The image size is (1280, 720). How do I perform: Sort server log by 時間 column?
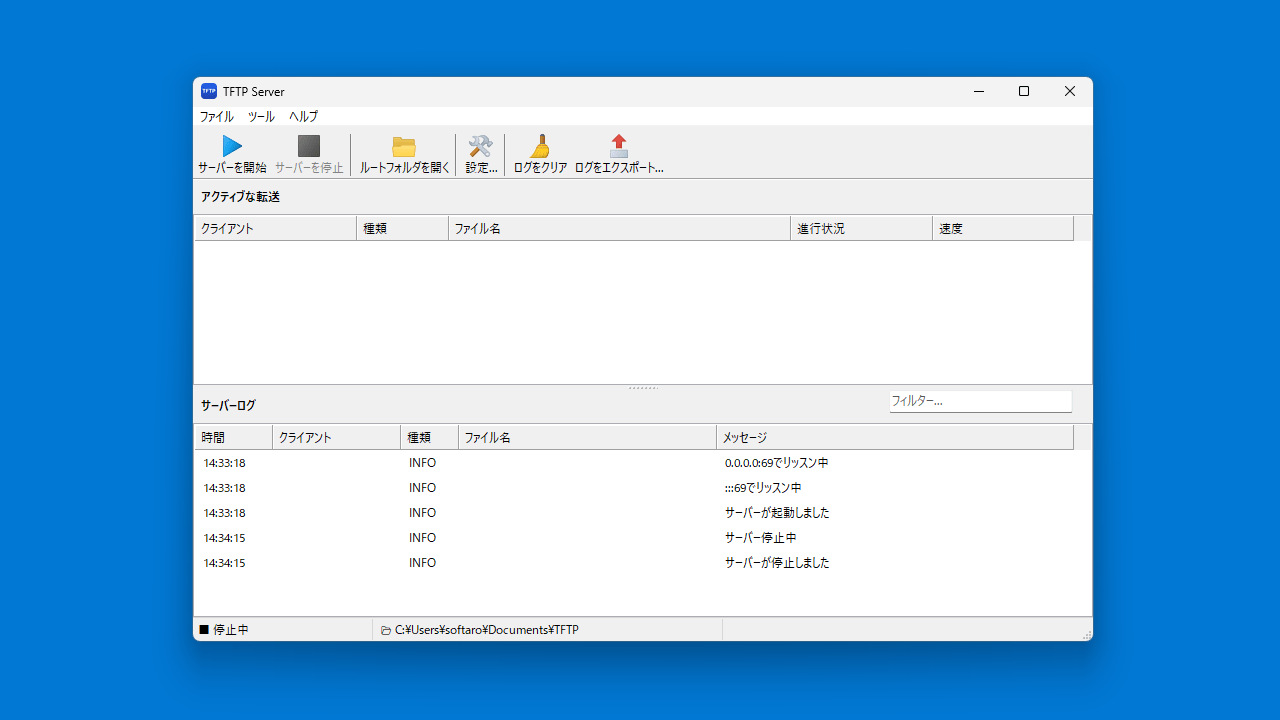click(233, 437)
